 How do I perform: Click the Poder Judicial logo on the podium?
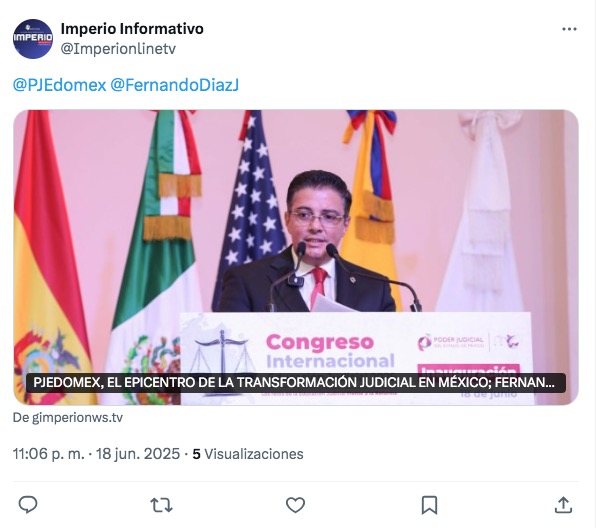(451, 343)
